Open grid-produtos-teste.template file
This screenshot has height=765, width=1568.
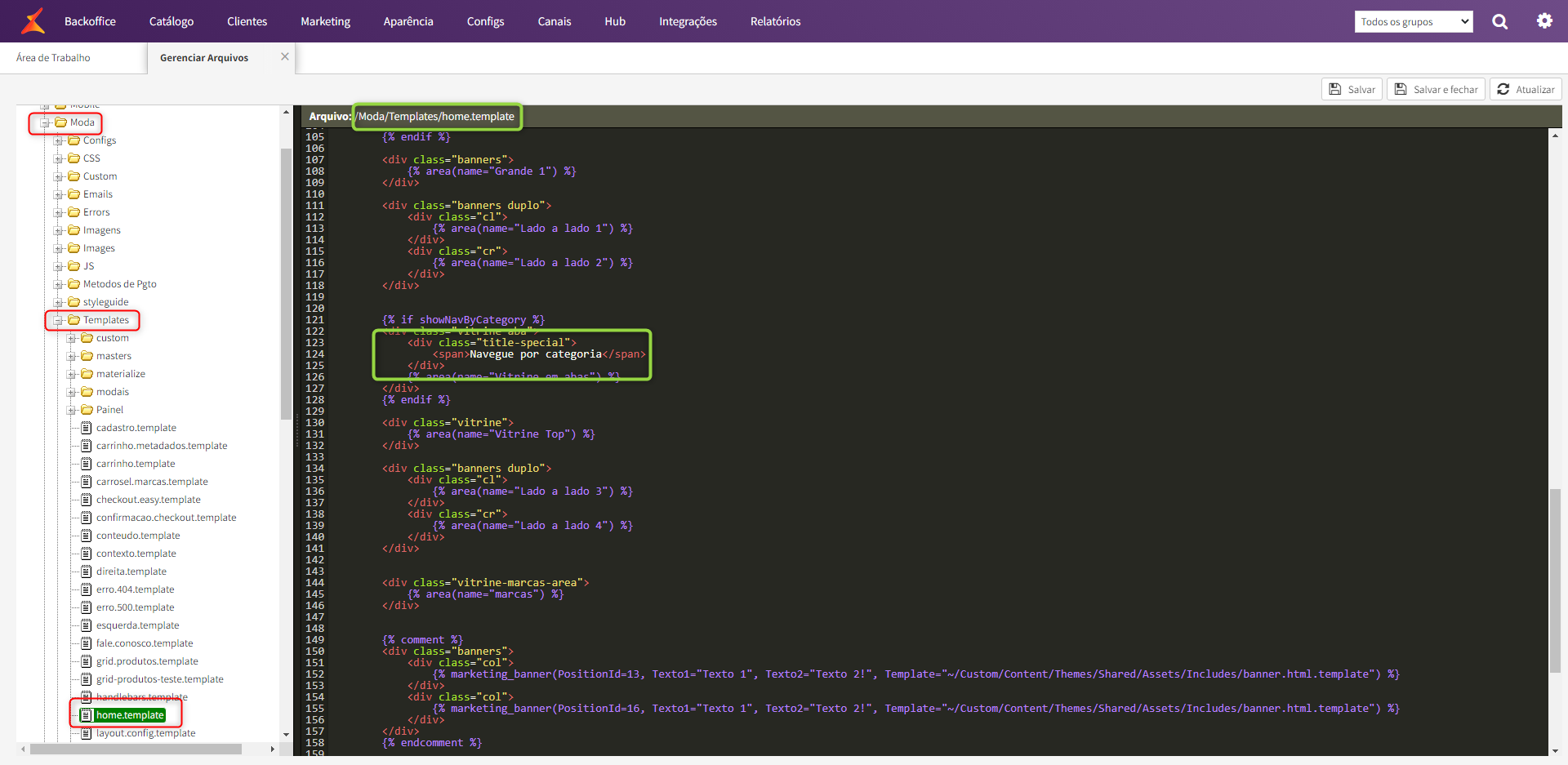click(x=159, y=679)
